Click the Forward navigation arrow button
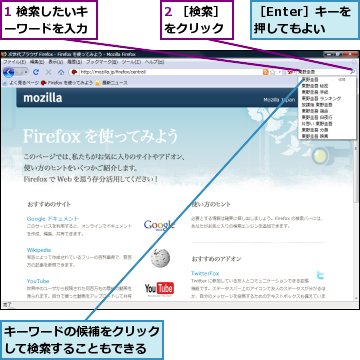360x360 pixels. 19,72
